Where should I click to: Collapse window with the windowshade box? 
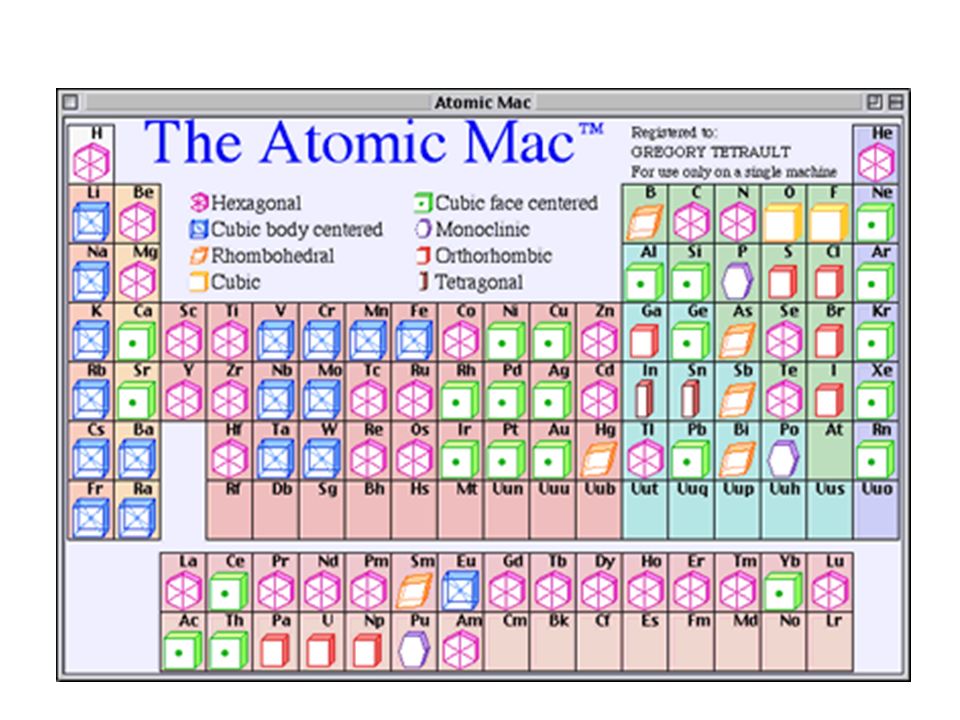(x=895, y=102)
